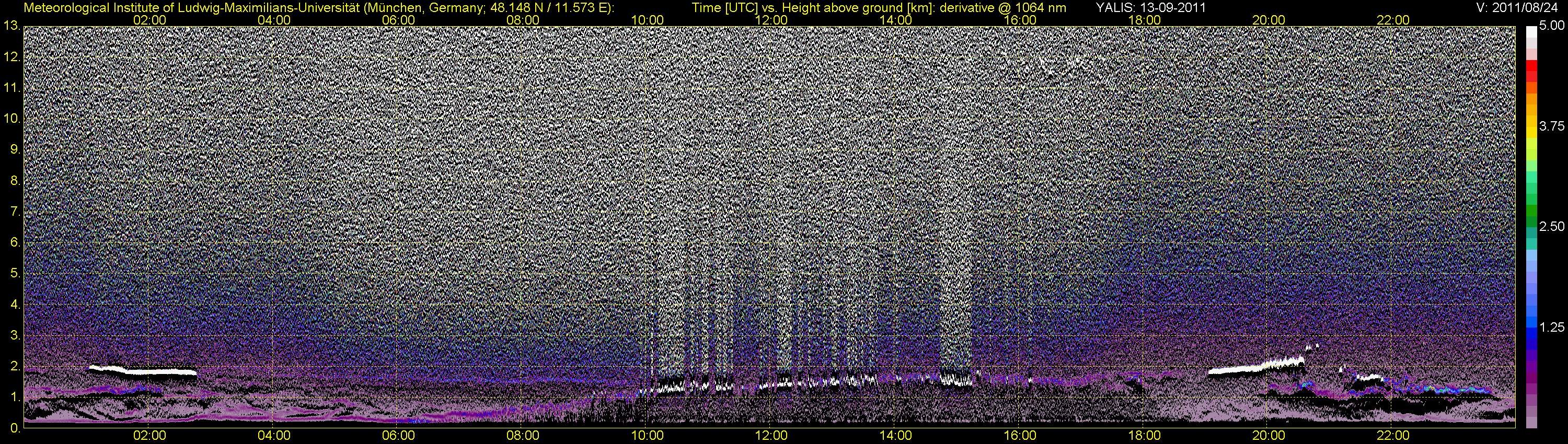Click the 06:00 label on the upper time axis

click(x=398, y=20)
